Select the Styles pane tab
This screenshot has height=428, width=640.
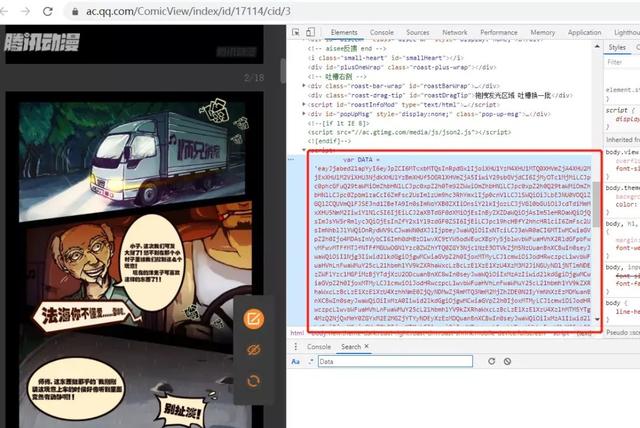tap(617, 47)
